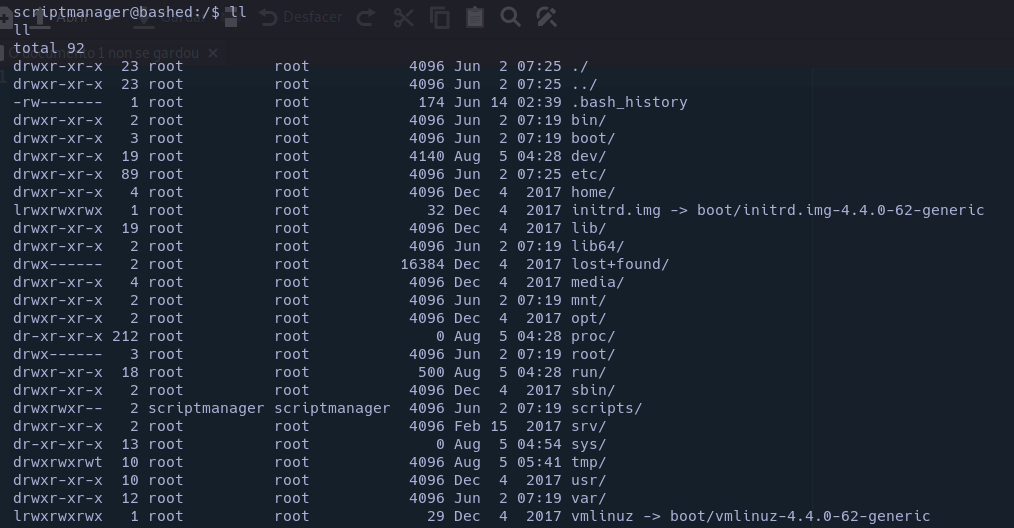1014x528 pixels.
Task: Click the 'lost+found/' directory name
Action: pyautogui.click(x=620, y=265)
